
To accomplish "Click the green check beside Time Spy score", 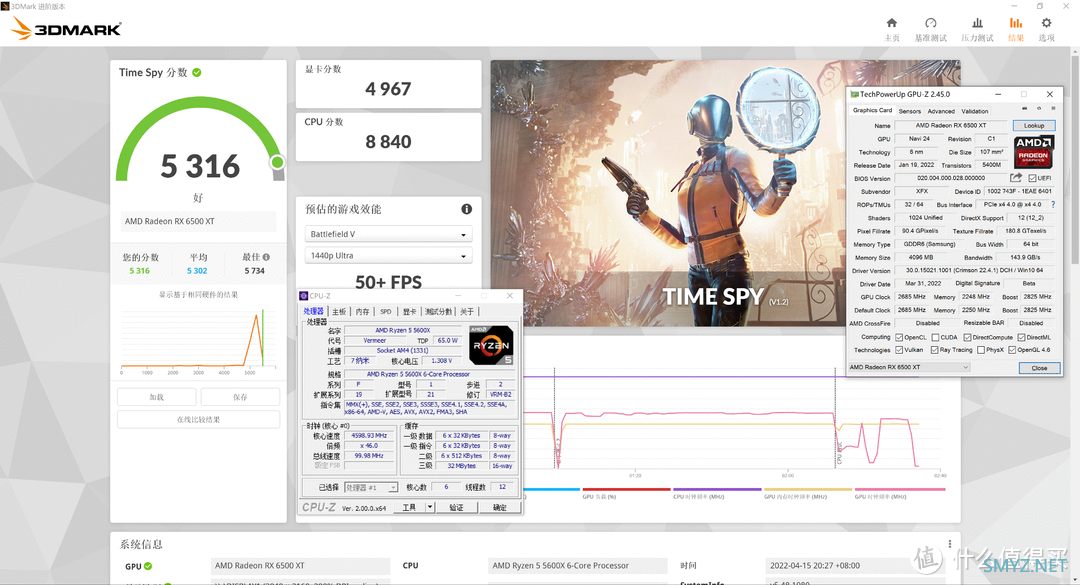I will (197, 72).
